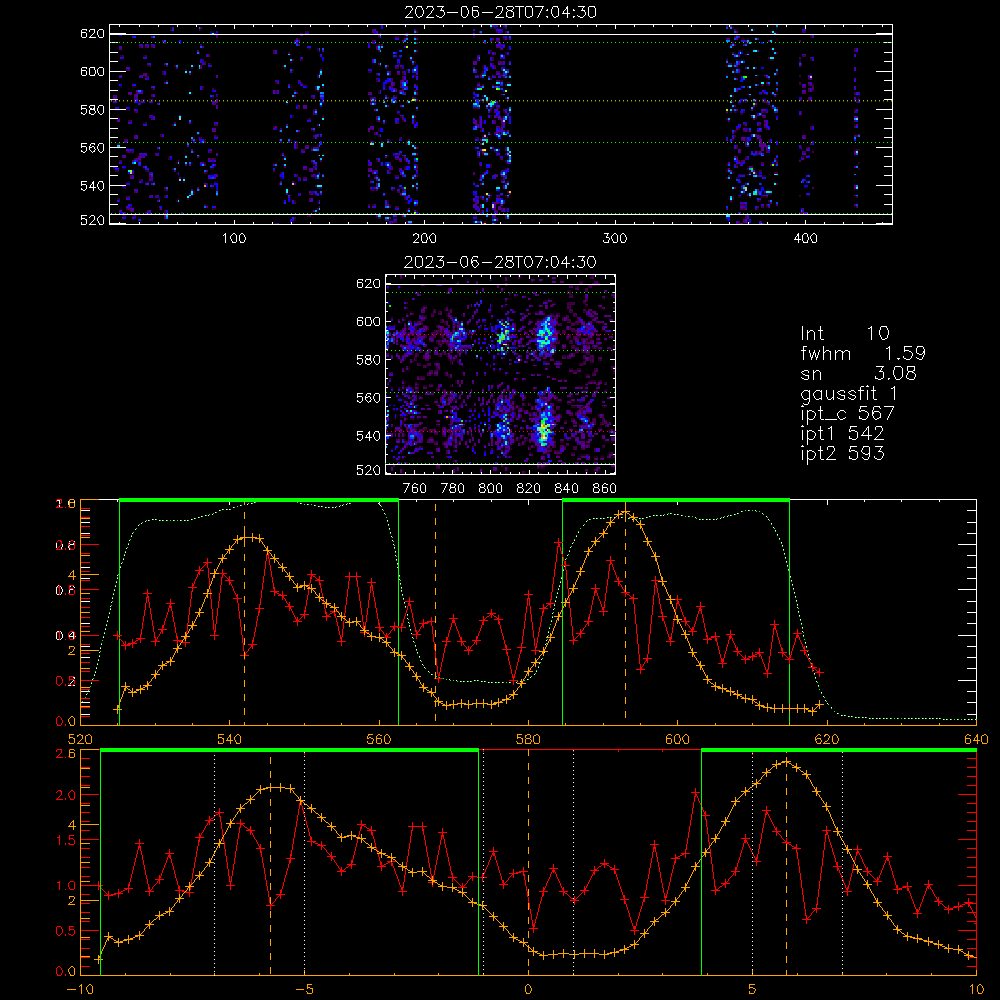Screen dimensions: 1000x1000
Task: Select the 'sn 3.08' parameter text
Action: point(858,373)
